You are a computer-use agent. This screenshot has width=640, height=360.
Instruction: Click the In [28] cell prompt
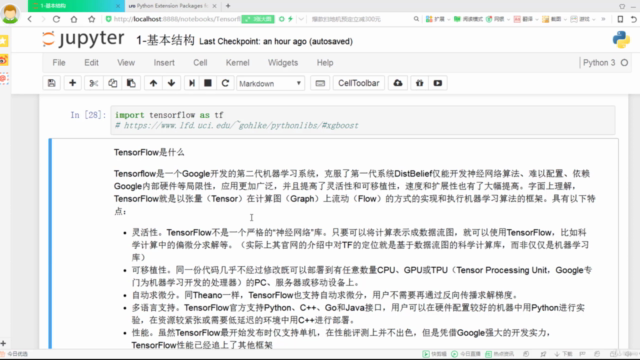pos(88,115)
